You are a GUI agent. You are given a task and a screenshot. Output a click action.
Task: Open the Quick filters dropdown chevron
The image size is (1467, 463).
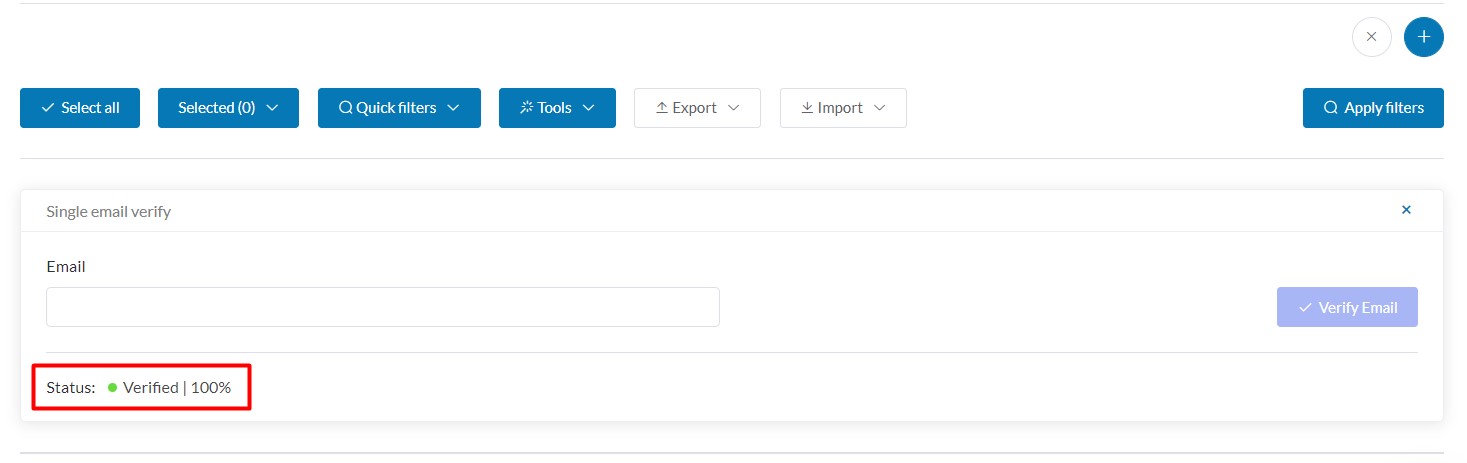point(453,108)
